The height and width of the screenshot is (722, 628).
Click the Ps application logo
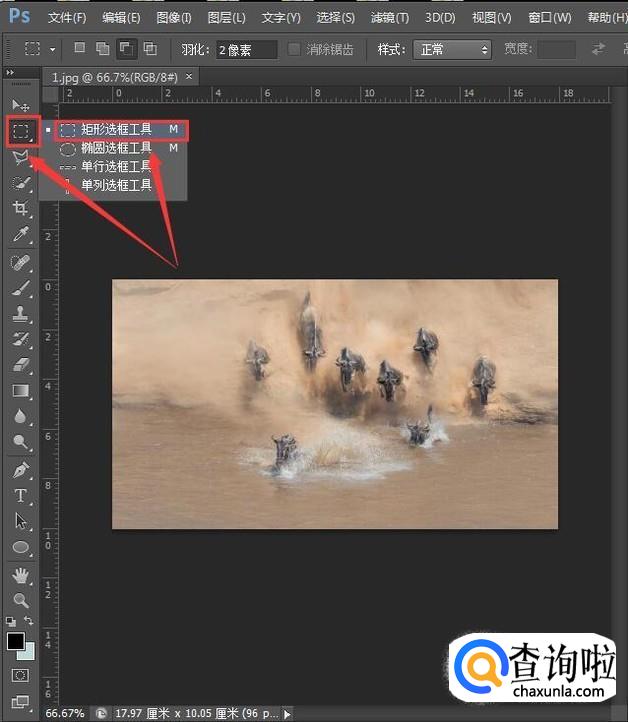pyautogui.click(x=19, y=17)
